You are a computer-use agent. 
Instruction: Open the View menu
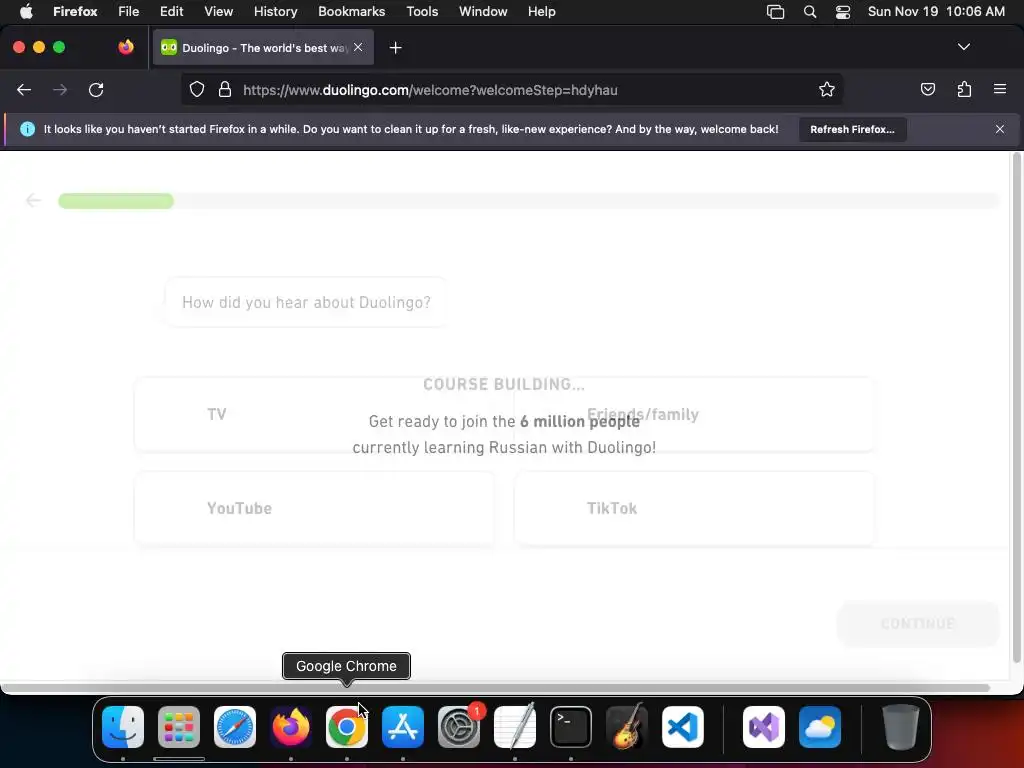point(218,11)
